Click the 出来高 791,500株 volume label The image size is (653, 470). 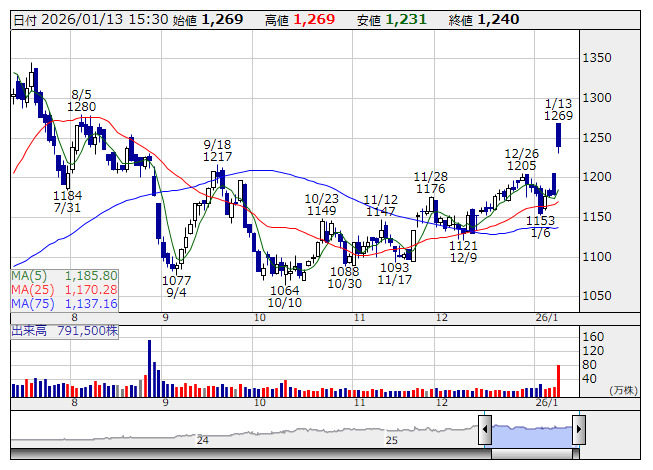pyautogui.click(x=65, y=331)
